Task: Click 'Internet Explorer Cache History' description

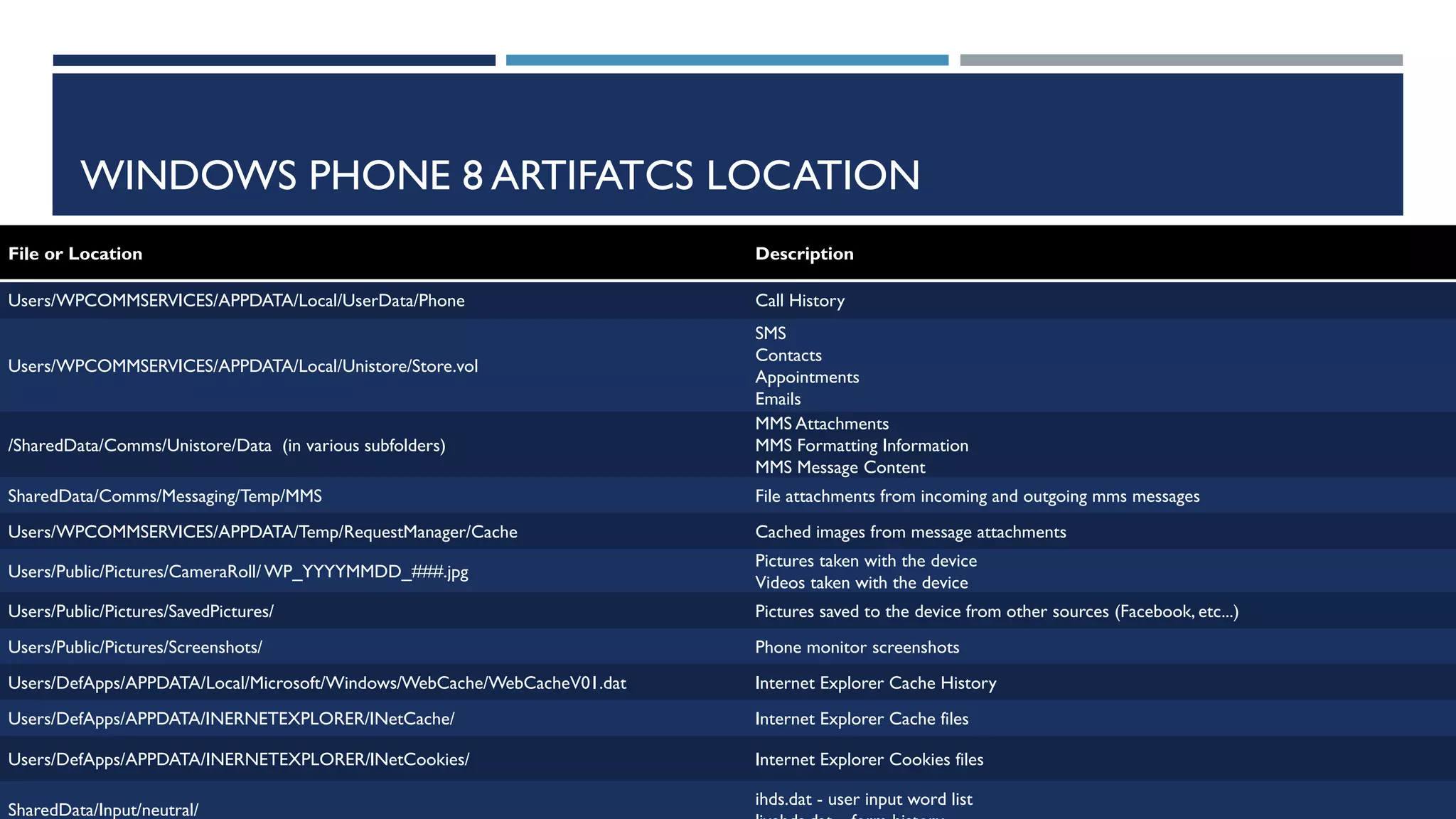Action: (x=876, y=683)
